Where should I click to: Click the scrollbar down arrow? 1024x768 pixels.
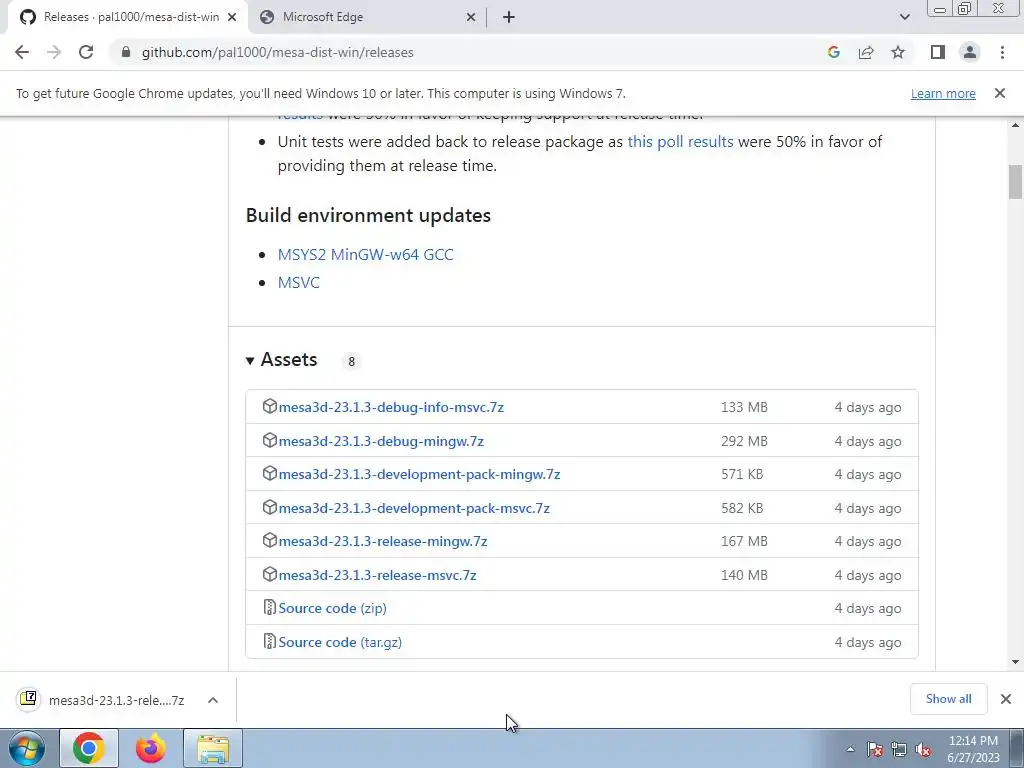[x=1016, y=662]
